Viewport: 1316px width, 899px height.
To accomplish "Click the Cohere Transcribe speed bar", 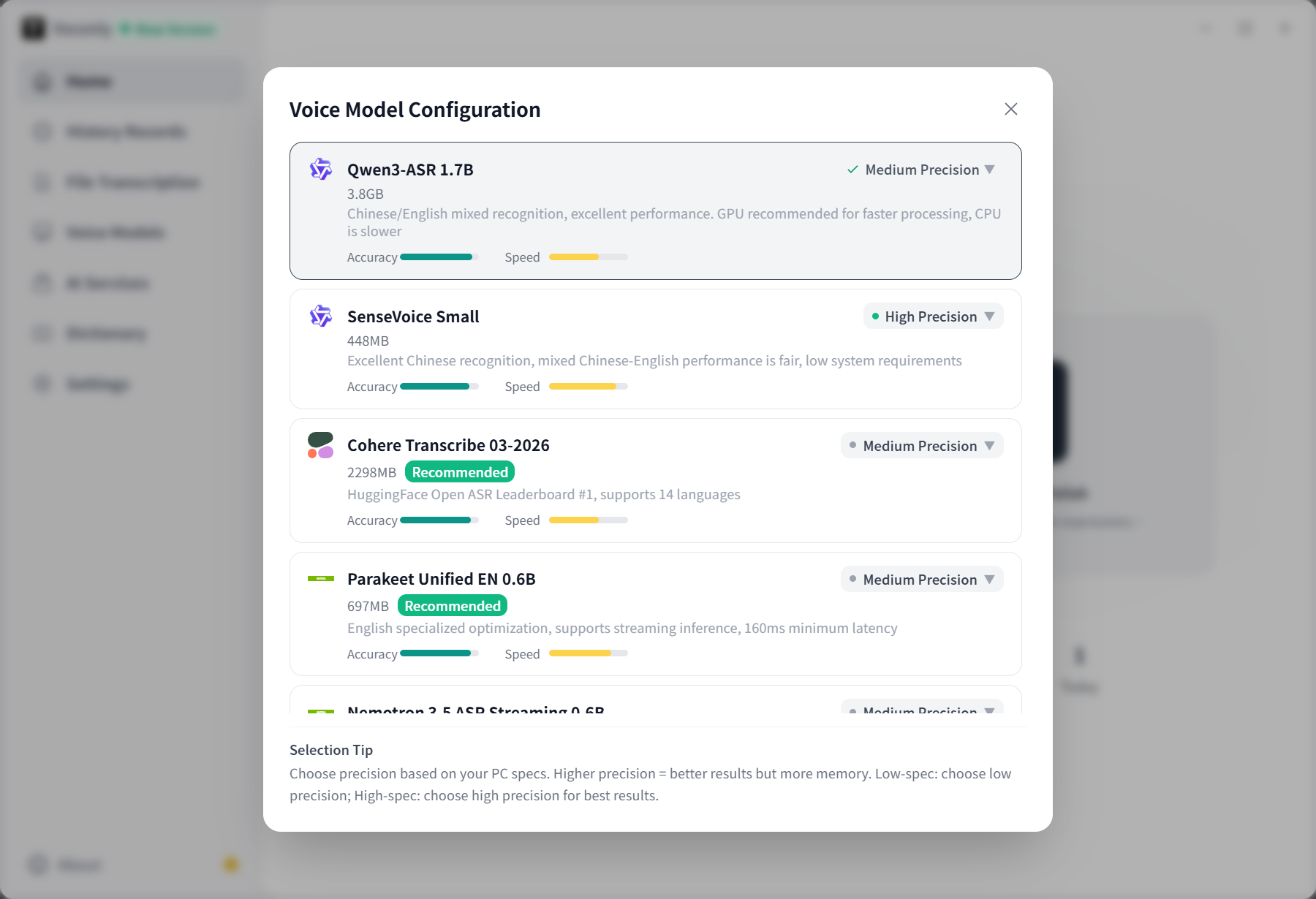I will point(589,520).
